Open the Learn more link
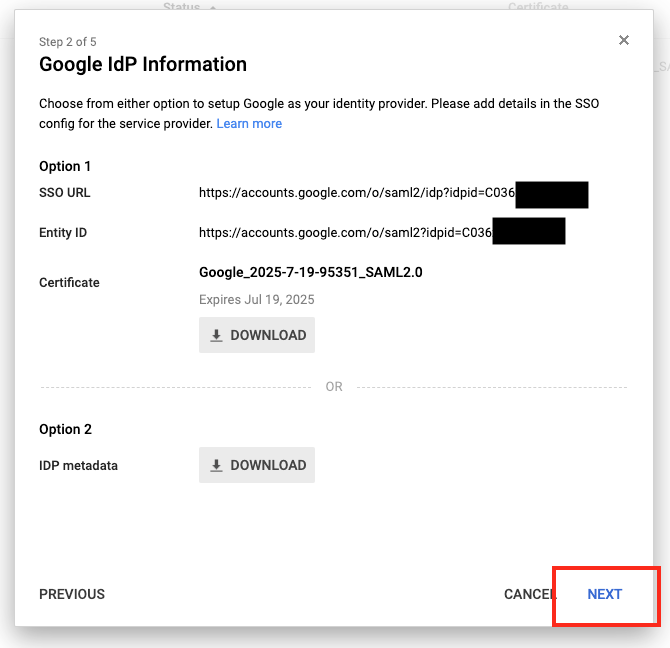This screenshot has height=648, width=670. pos(249,123)
